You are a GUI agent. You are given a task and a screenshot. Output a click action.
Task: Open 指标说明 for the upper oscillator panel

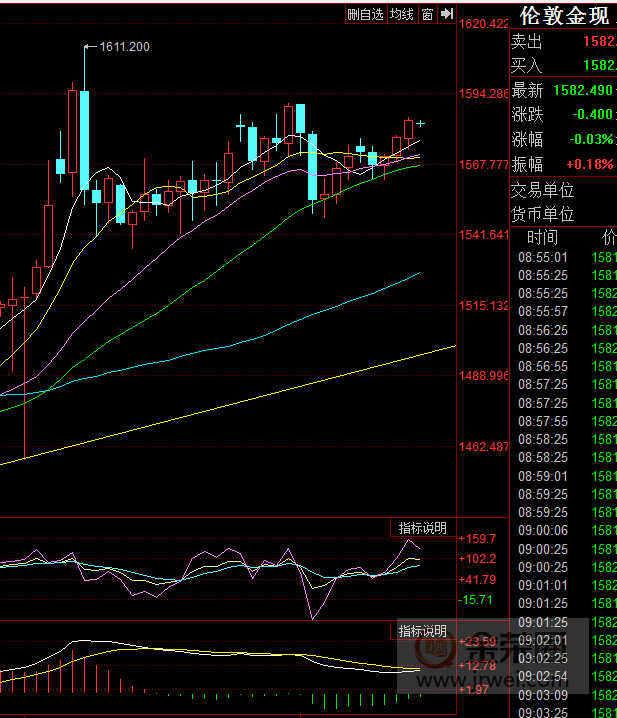(x=422, y=528)
